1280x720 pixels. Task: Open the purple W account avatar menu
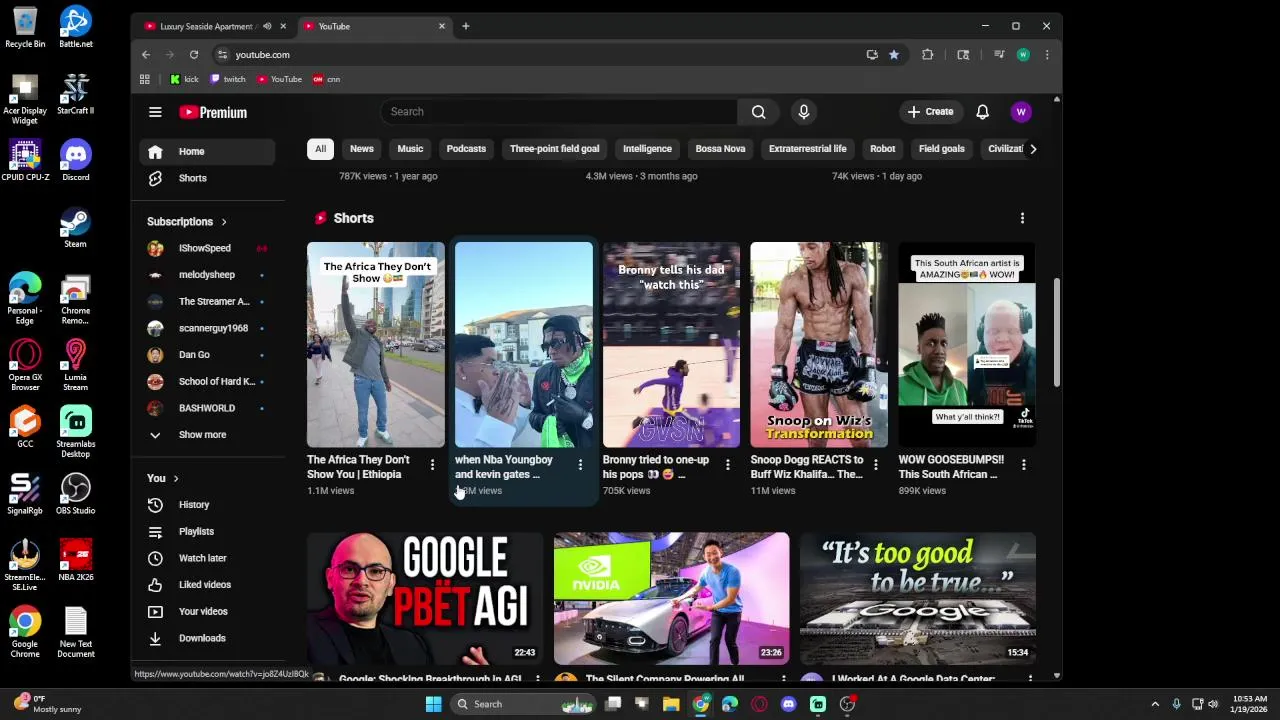[x=1021, y=112]
